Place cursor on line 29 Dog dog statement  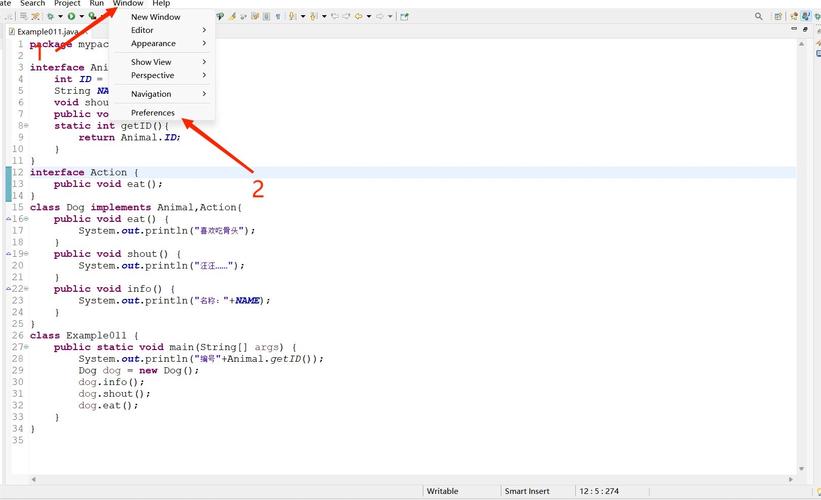(138, 370)
